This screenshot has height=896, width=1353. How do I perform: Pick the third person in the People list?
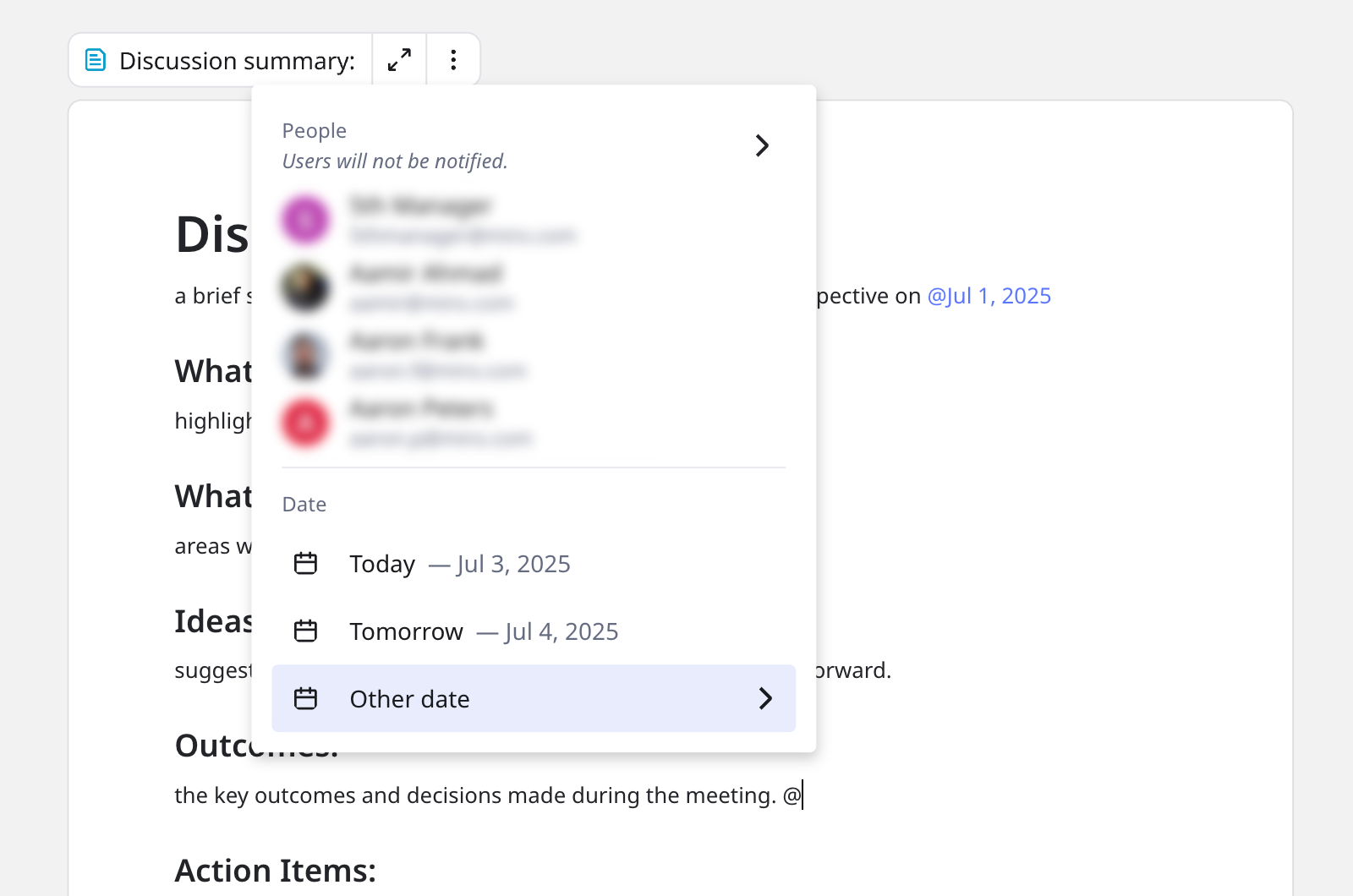[416, 355]
